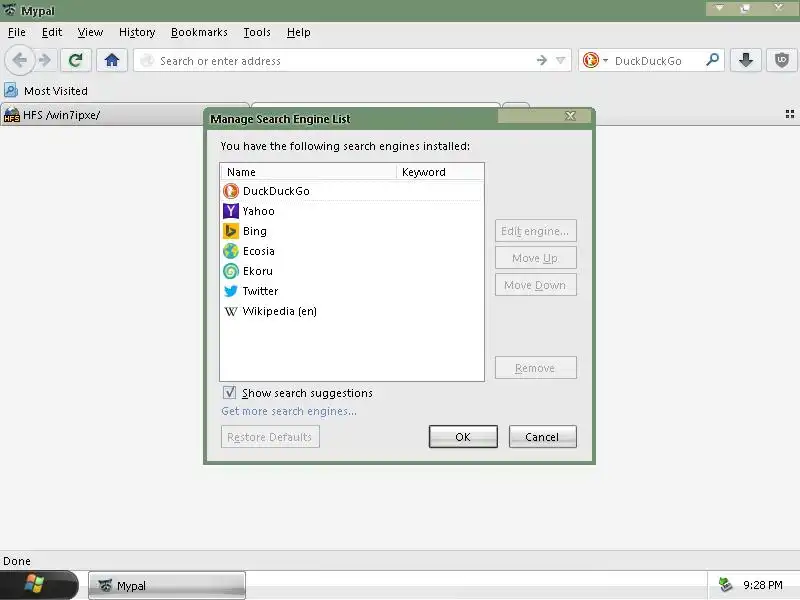The width and height of the screenshot is (800, 600).
Task: Open the Edit menu
Action: [52, 32]
